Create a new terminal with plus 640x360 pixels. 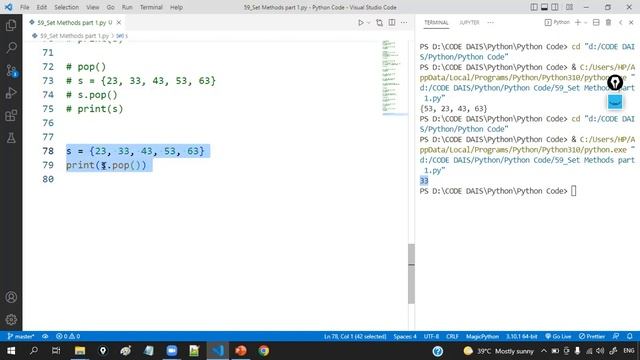point(578,22)
